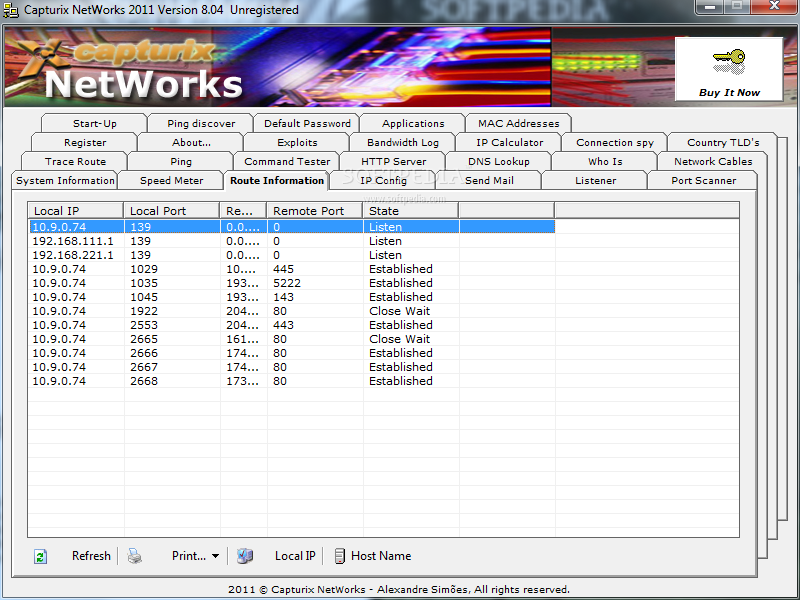Switch to the Connection spy tab
This screenshot has width=800, height=600.
click(x=615, y=142)
